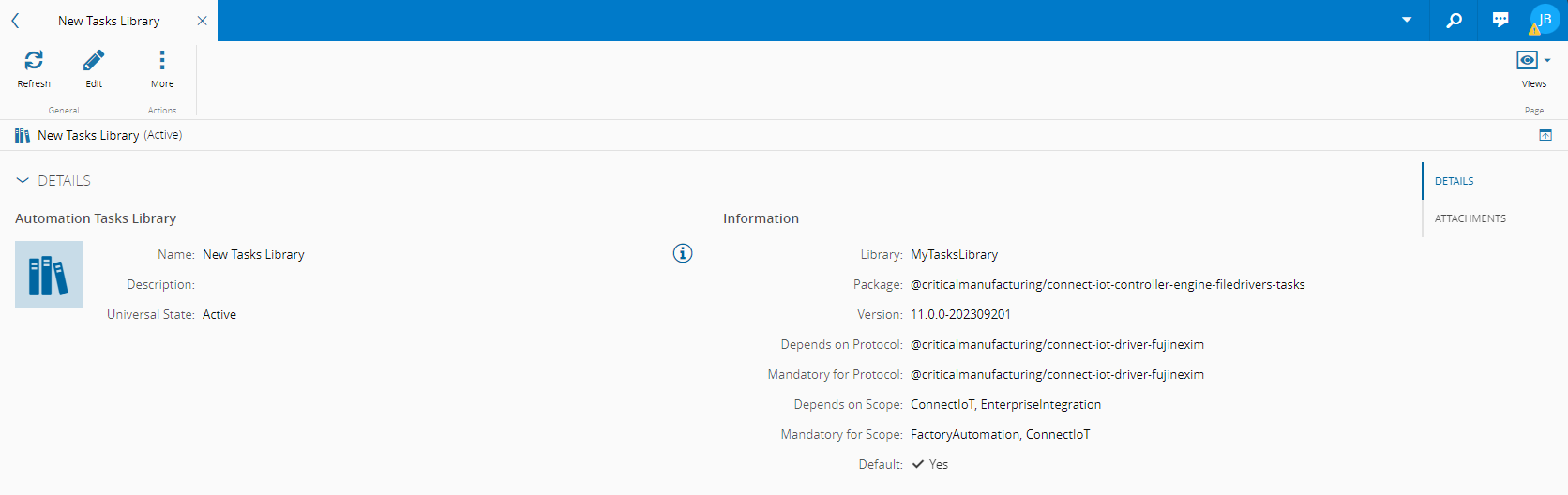Close the New Tasks Library tab

pyautogui.click(x=202, y=21)
